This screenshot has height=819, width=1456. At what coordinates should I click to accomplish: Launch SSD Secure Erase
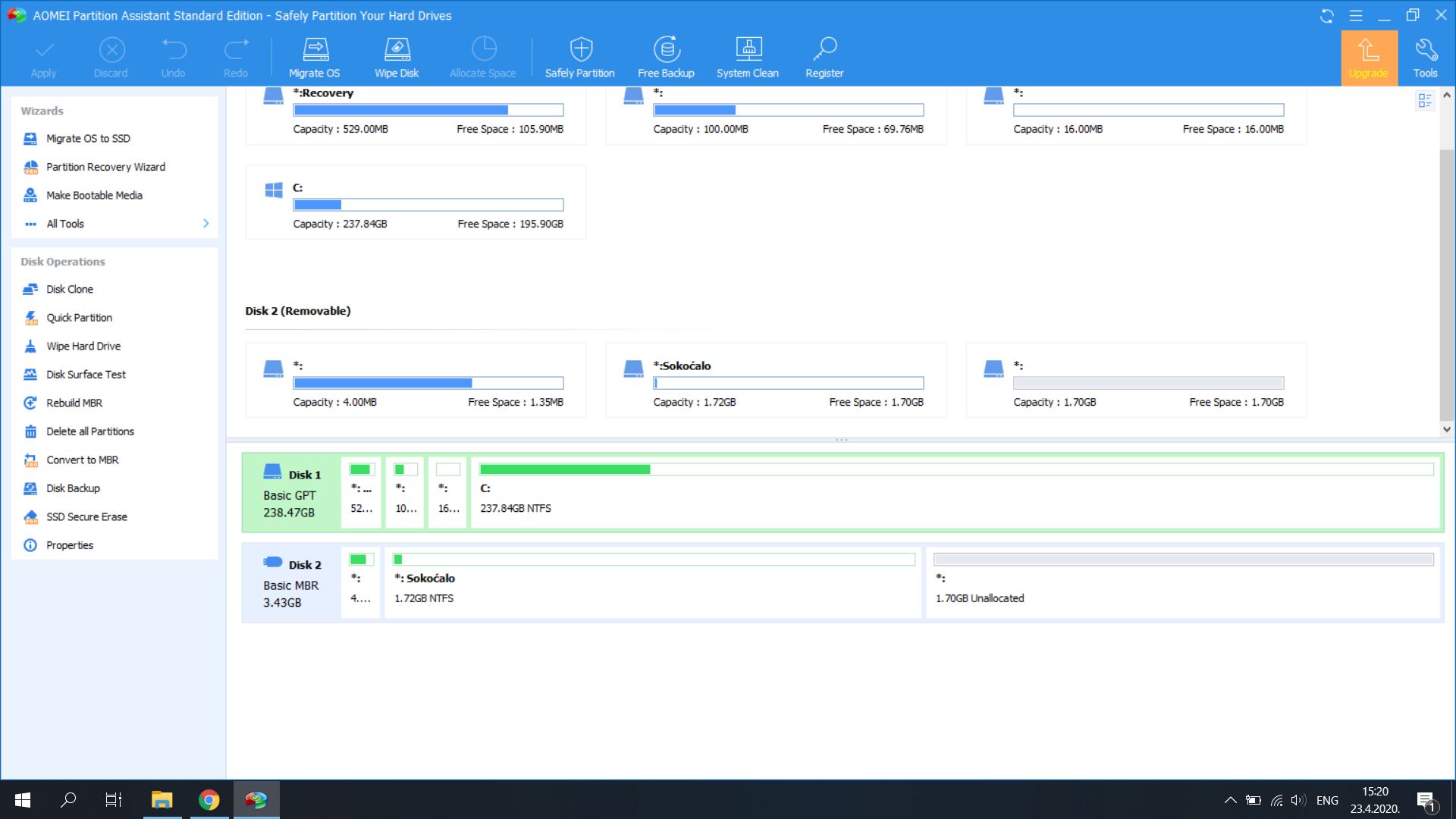coord(86,517)
